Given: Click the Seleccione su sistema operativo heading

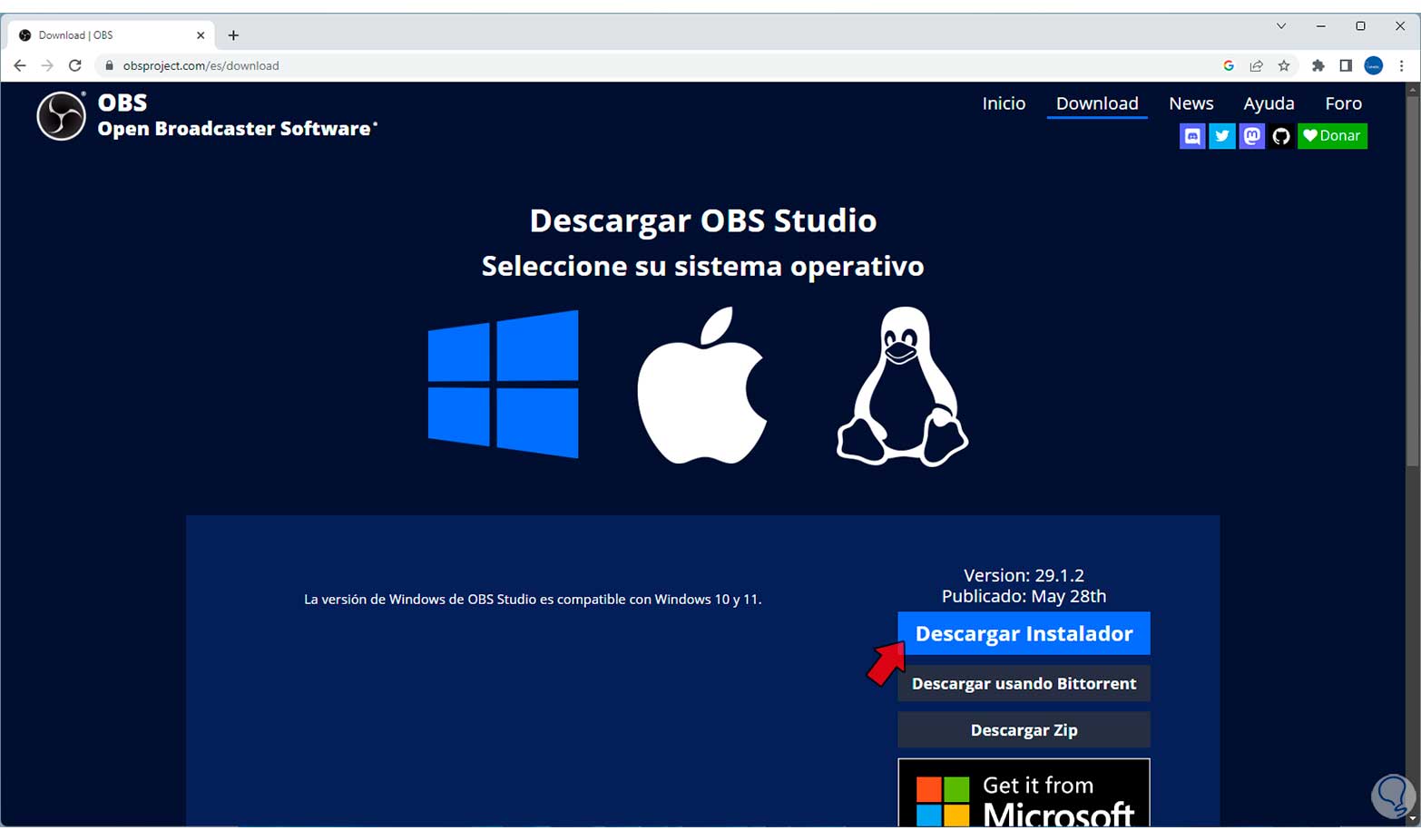Looking at the screenshot, I should (702, 266).
